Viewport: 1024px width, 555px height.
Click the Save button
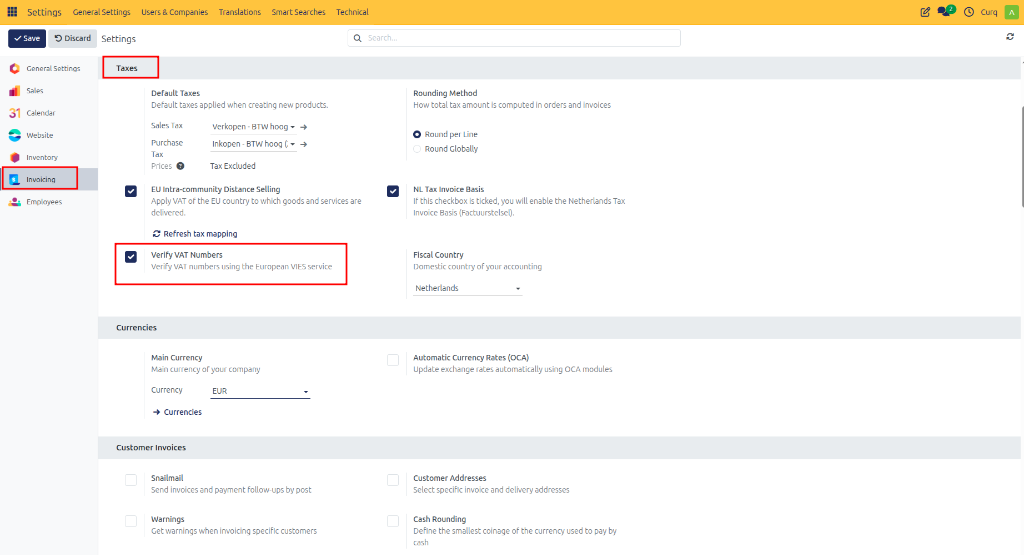coord(27,39)
